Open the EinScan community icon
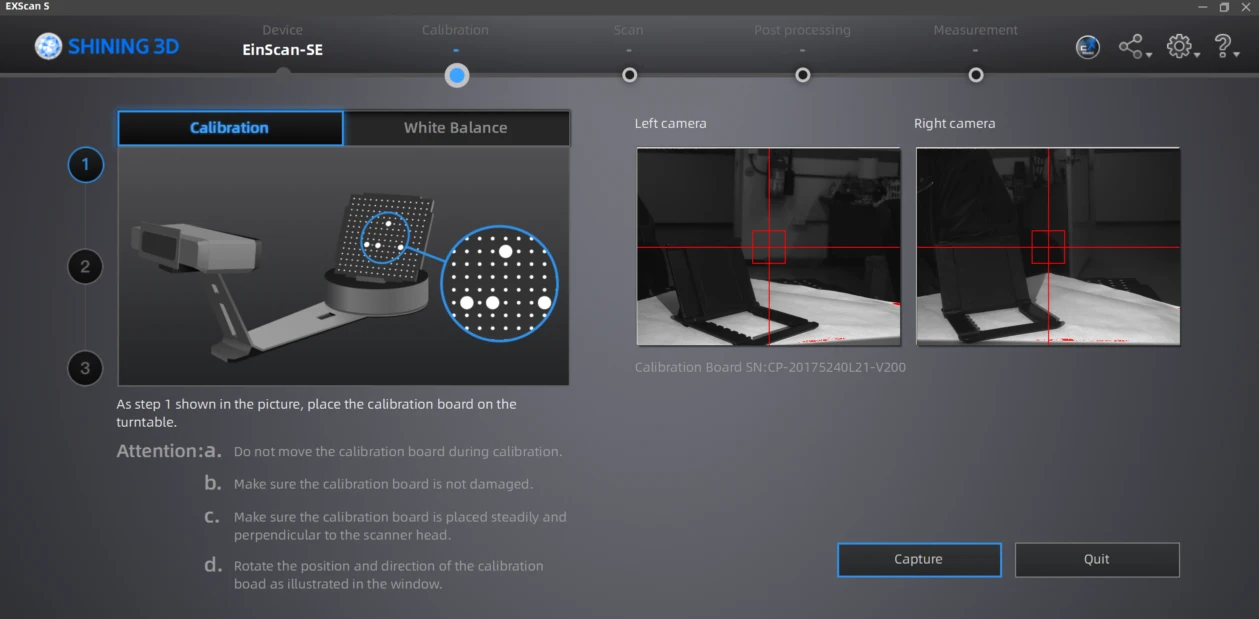The image size is (1259, 619). pyautogui.click(x=1088, y=47)
